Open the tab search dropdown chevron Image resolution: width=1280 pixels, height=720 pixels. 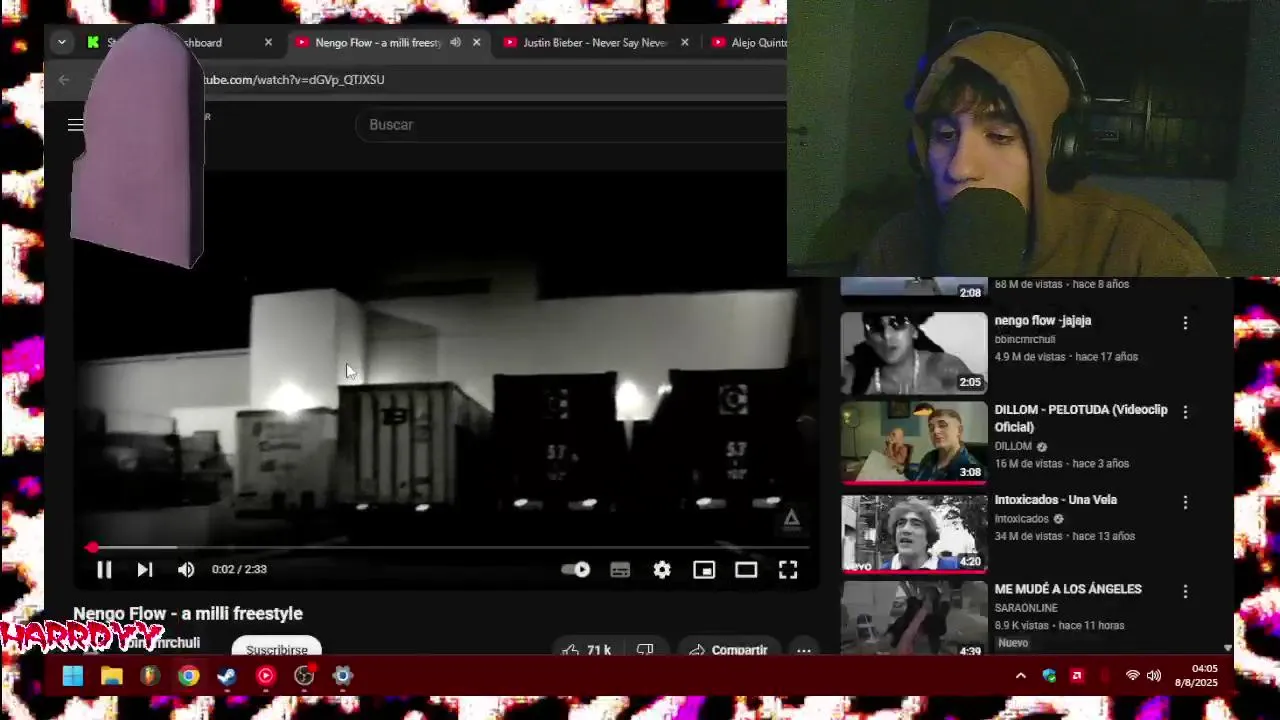[62, 42]
